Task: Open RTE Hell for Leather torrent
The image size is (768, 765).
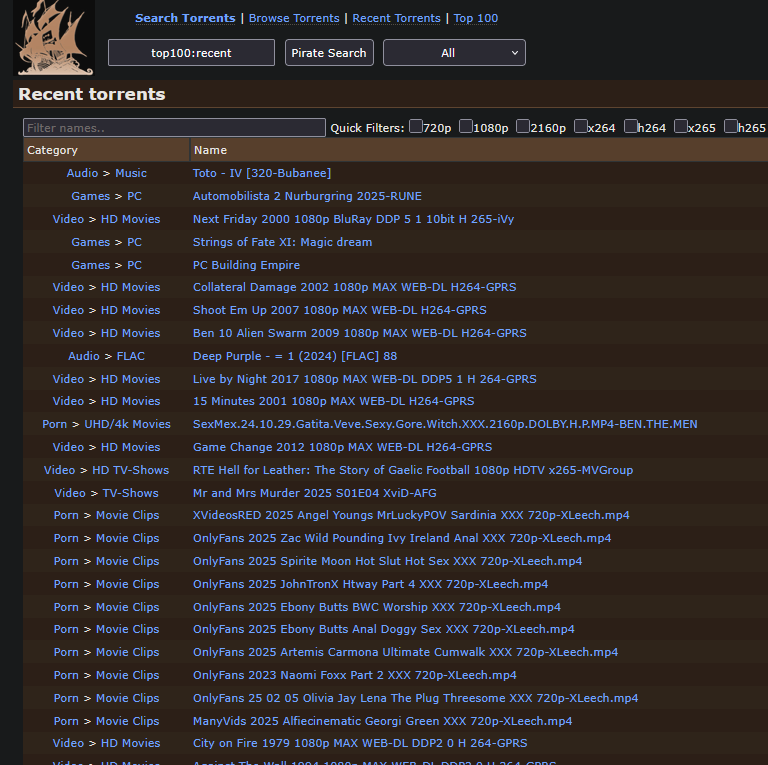Action: [413, 471]
